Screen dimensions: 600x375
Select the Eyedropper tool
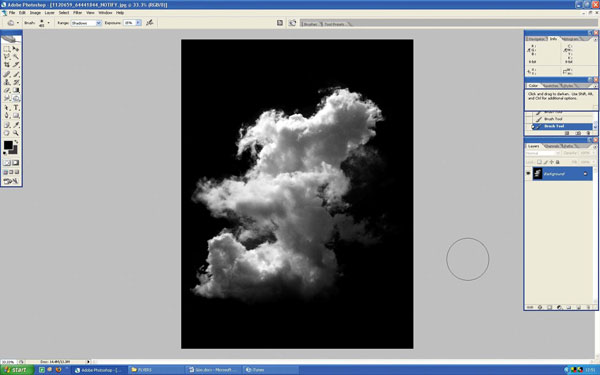(x=16, y=125)
